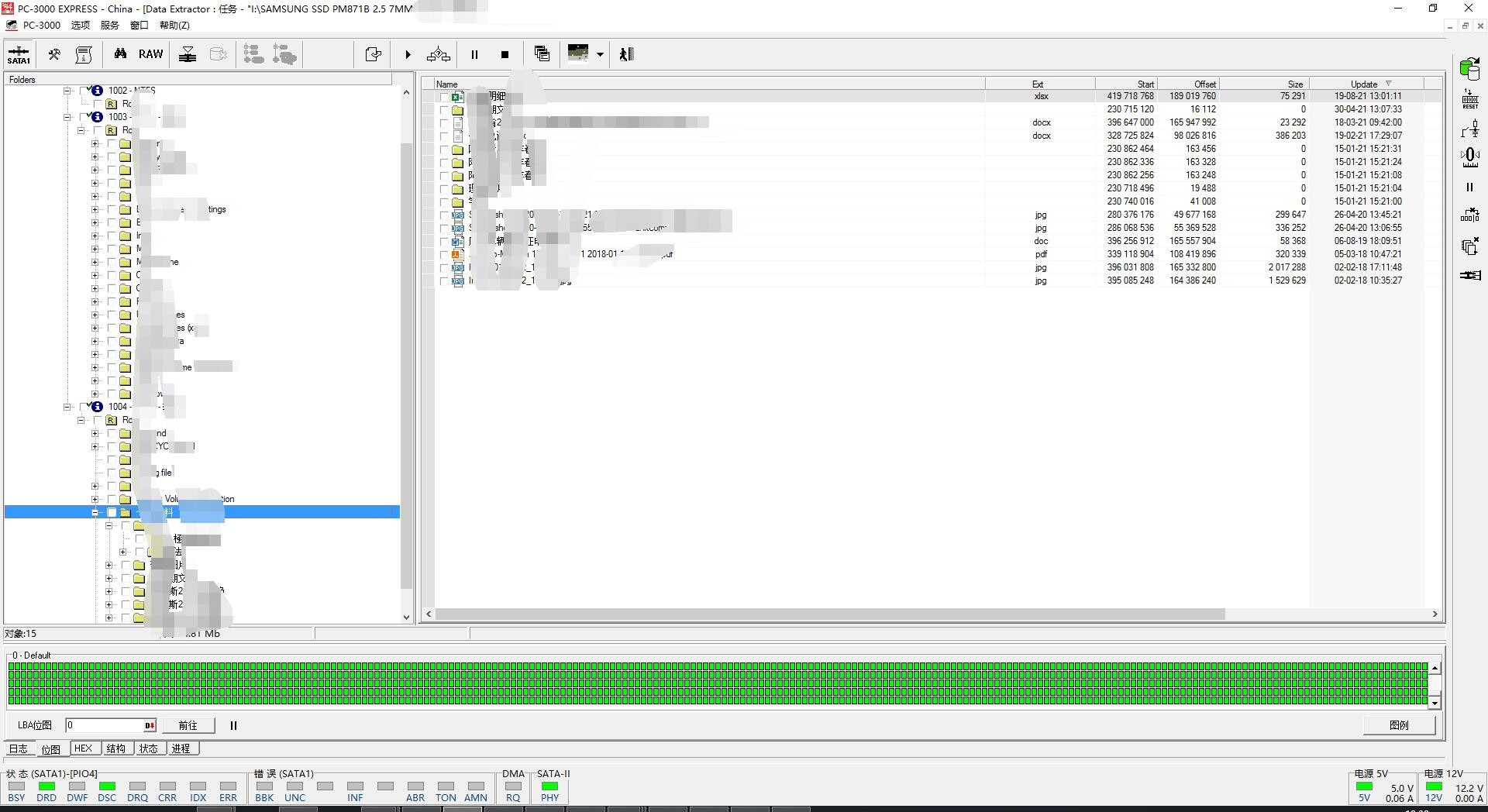Open the info scroll report icon
The image size is (1488, 812).
click(x=84, y=54)
